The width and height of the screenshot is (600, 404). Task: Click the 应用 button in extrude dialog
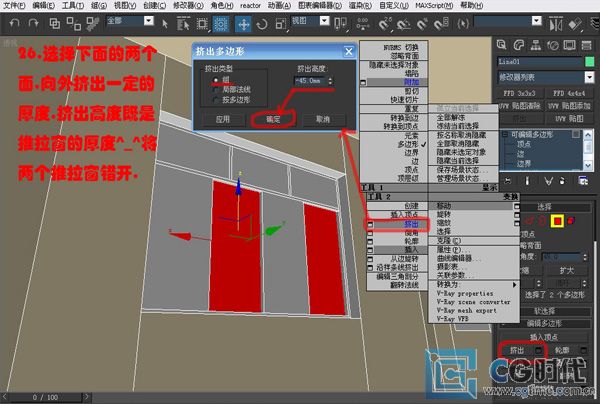click(223, 119)
